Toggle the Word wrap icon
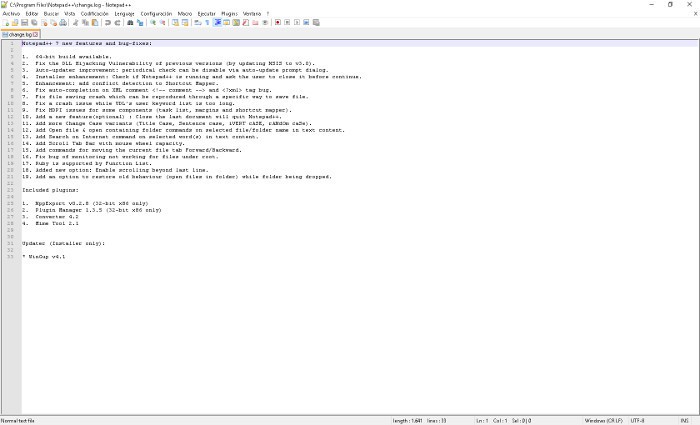700x425 pixels. pyautogui.click(x=197, y=22)
